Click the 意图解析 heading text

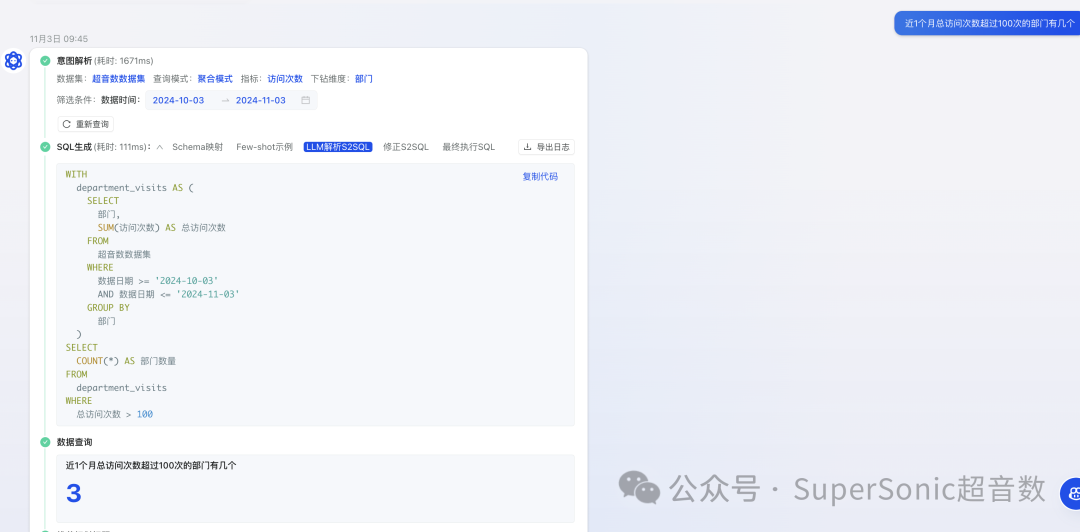click(74, 61)
